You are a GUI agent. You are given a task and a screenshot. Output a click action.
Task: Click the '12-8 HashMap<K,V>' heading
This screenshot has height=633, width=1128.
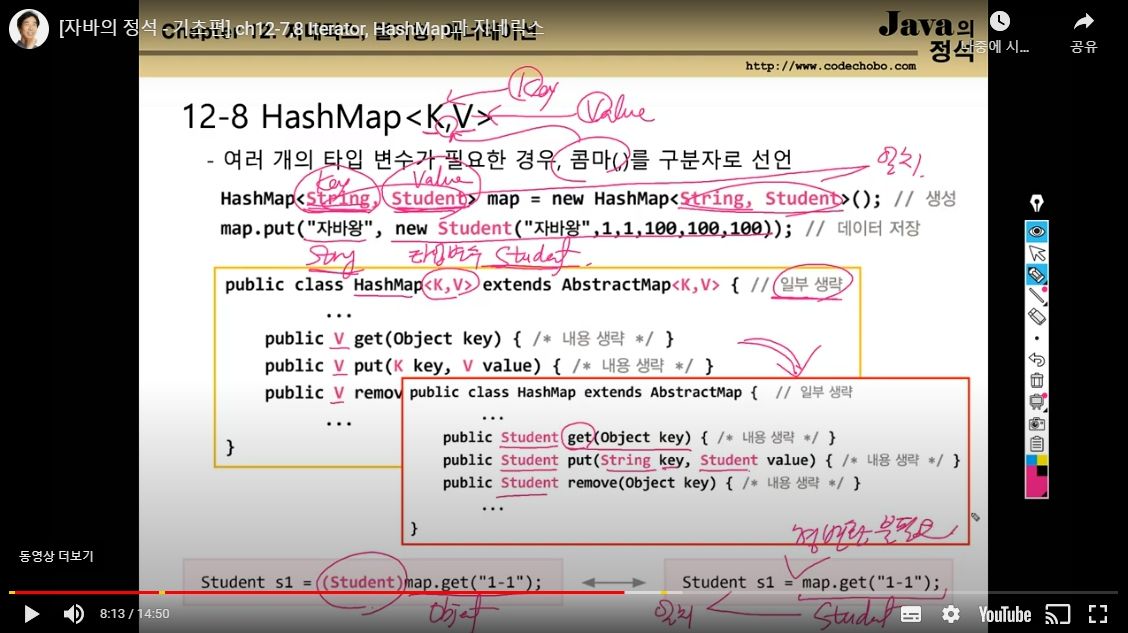pos(337,117)
